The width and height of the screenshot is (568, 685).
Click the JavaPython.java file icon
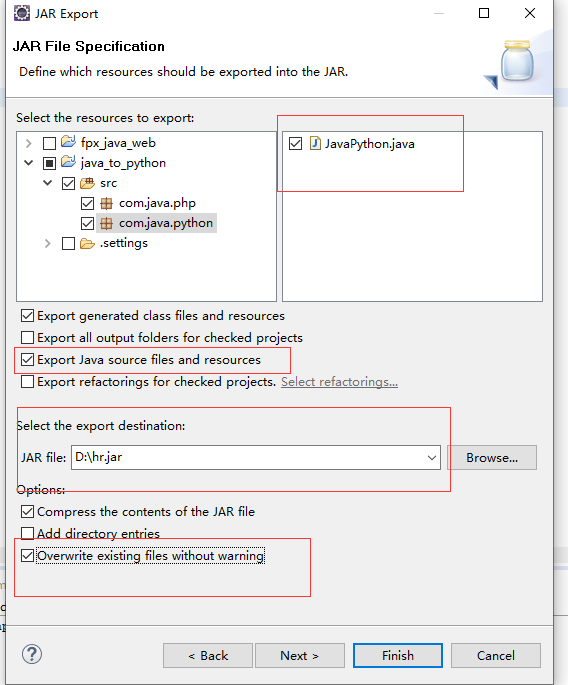[315, 143]
